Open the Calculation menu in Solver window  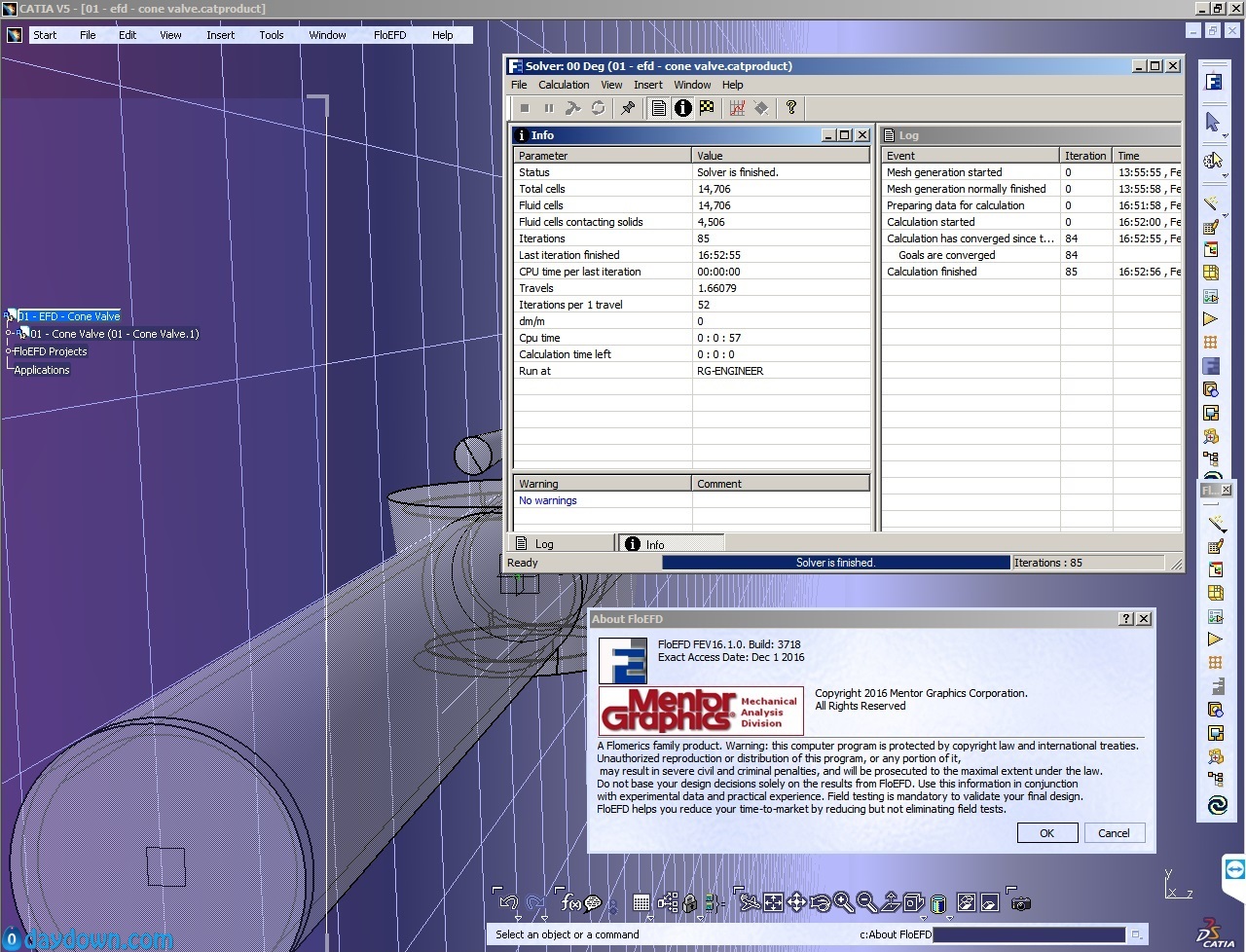564,85
